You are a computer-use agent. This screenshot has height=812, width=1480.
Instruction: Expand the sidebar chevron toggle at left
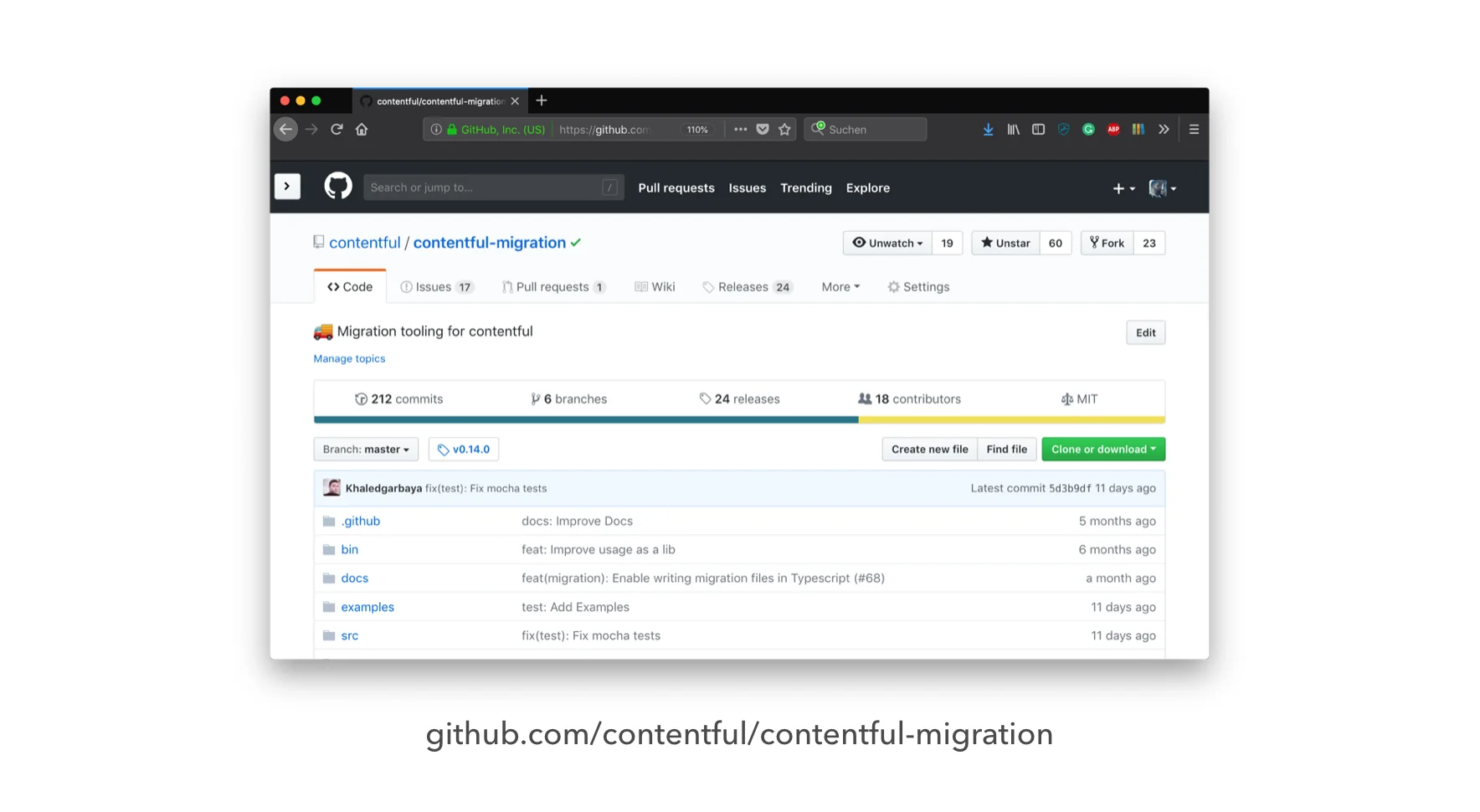click(287, 186)
